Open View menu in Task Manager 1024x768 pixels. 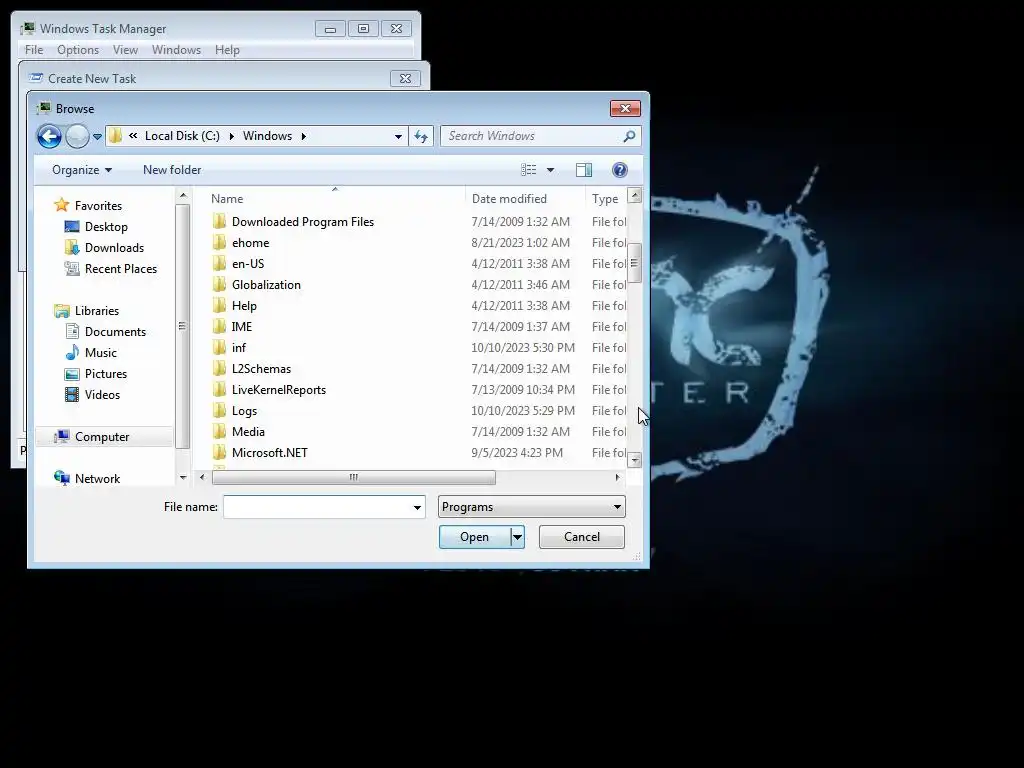click(x=125, y=50)
